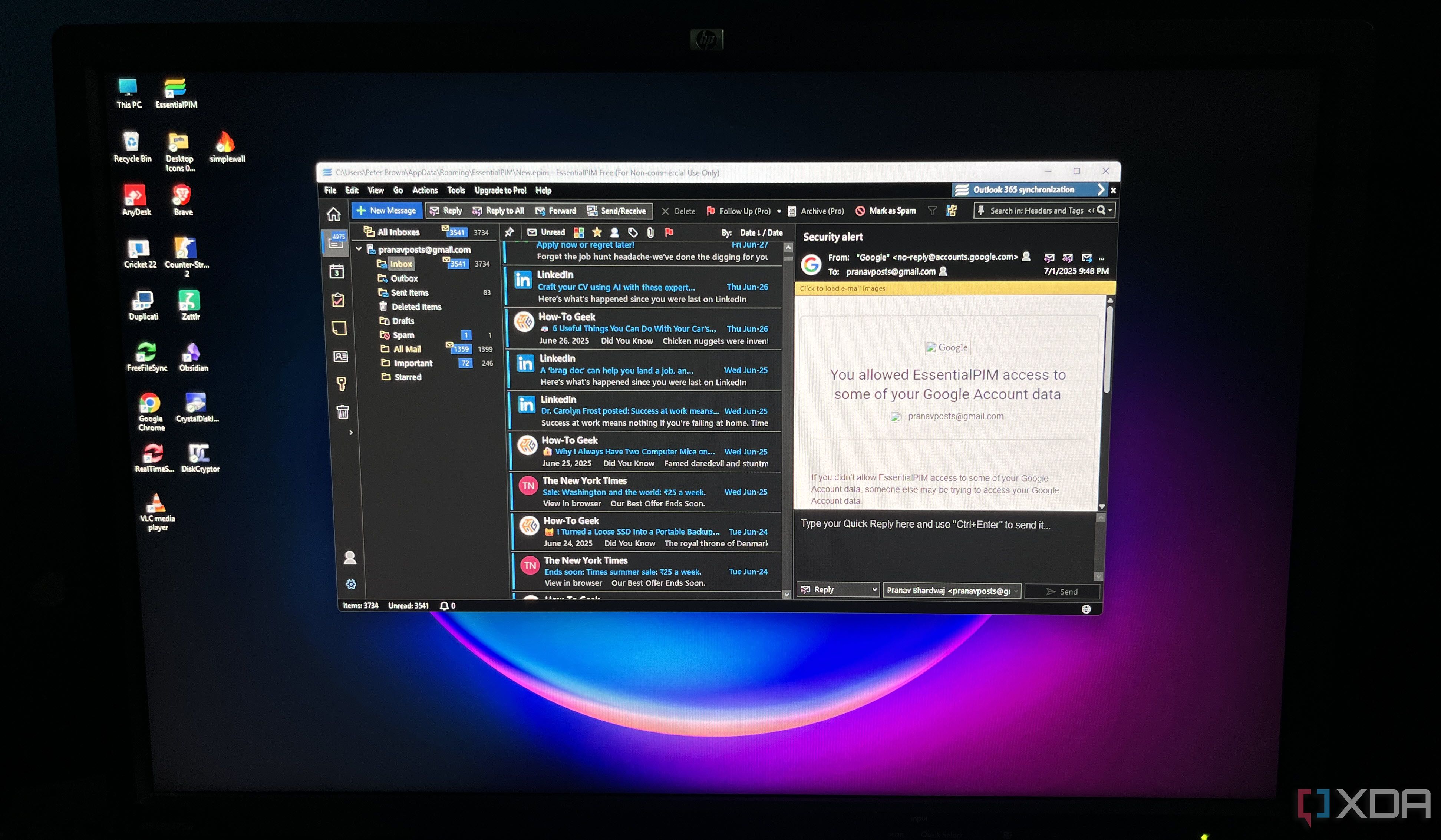Image resolution: width=1441 pixels, height=840 pixels.
Task: Click Mark as Spam in the toolbar
Action: click(886, 211)
